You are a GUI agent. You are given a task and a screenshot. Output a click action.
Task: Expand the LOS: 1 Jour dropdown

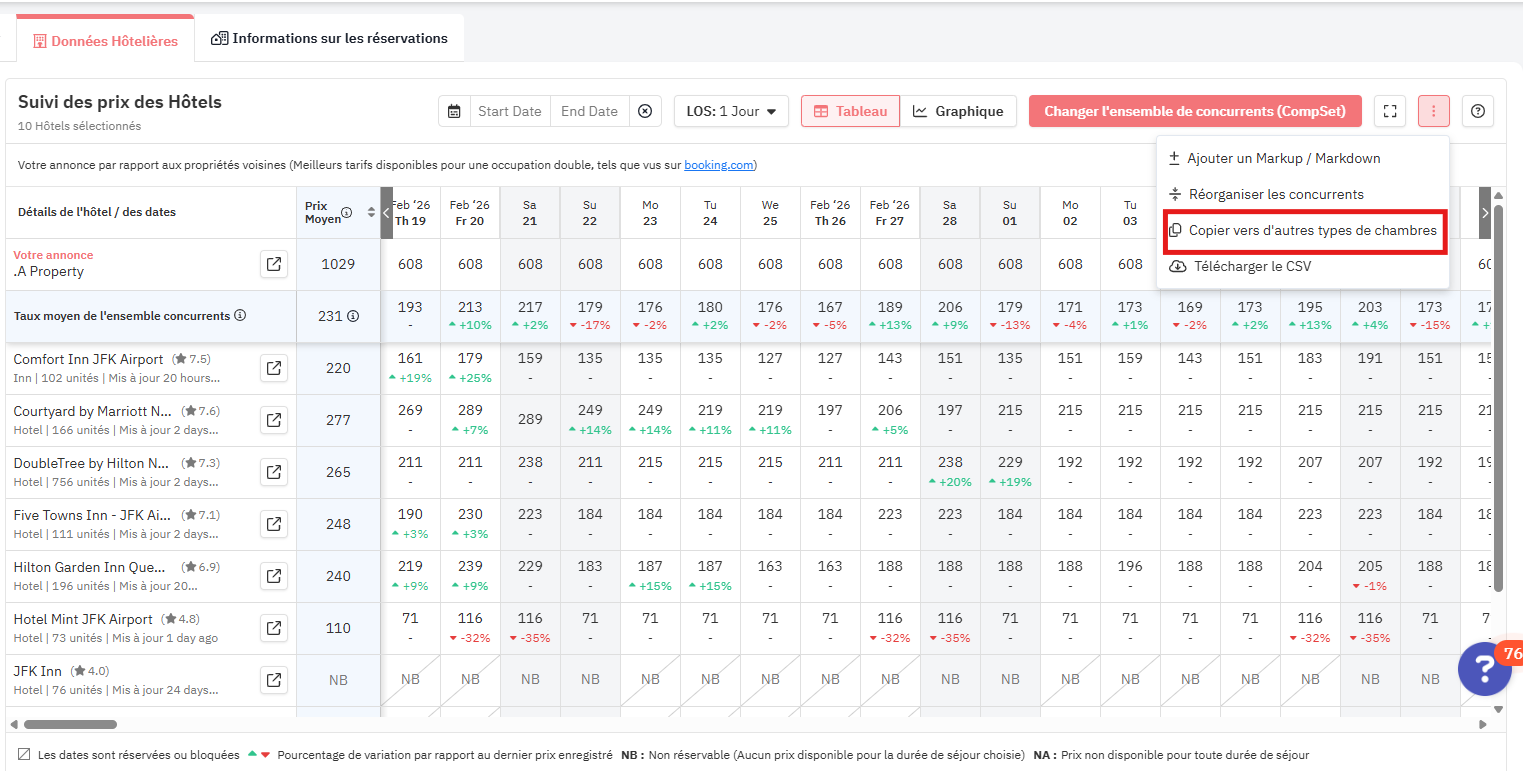point(731,111)
